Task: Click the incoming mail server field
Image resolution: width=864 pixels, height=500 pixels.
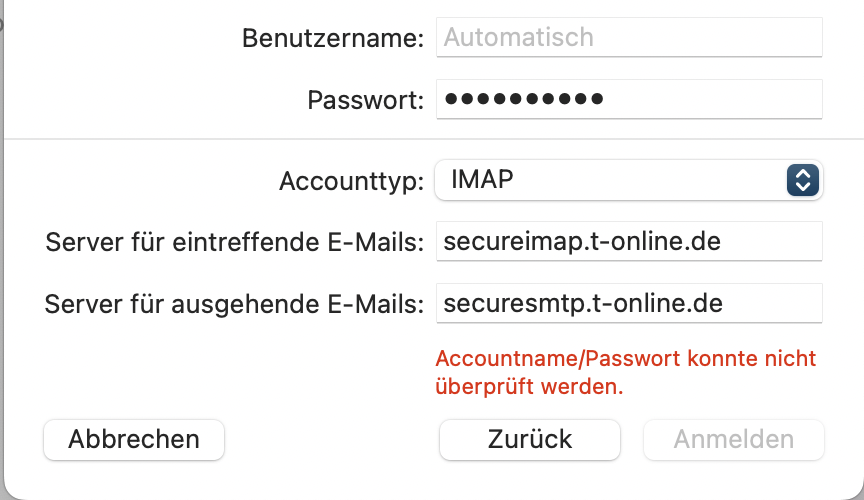Action: pyautogui.click(x=629, y=242)
